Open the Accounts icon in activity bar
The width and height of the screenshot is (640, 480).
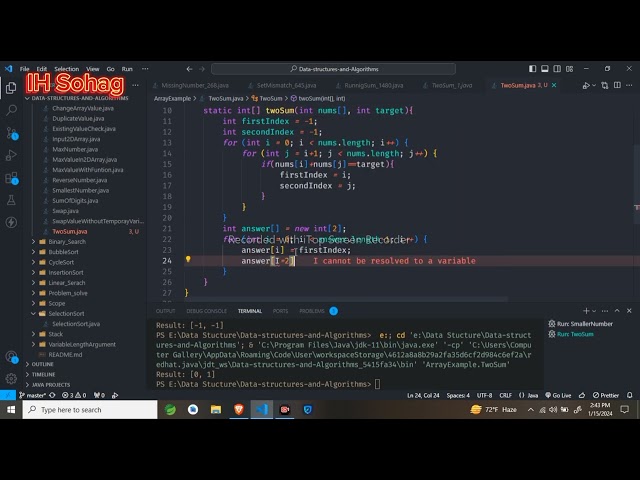11,357
